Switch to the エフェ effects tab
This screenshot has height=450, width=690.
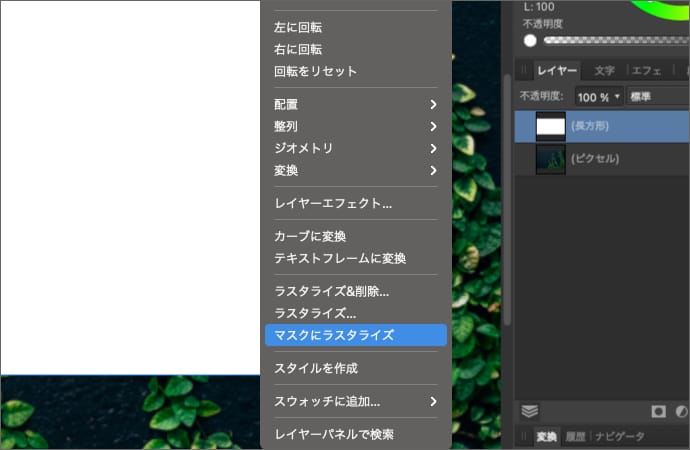click(645, 71)
